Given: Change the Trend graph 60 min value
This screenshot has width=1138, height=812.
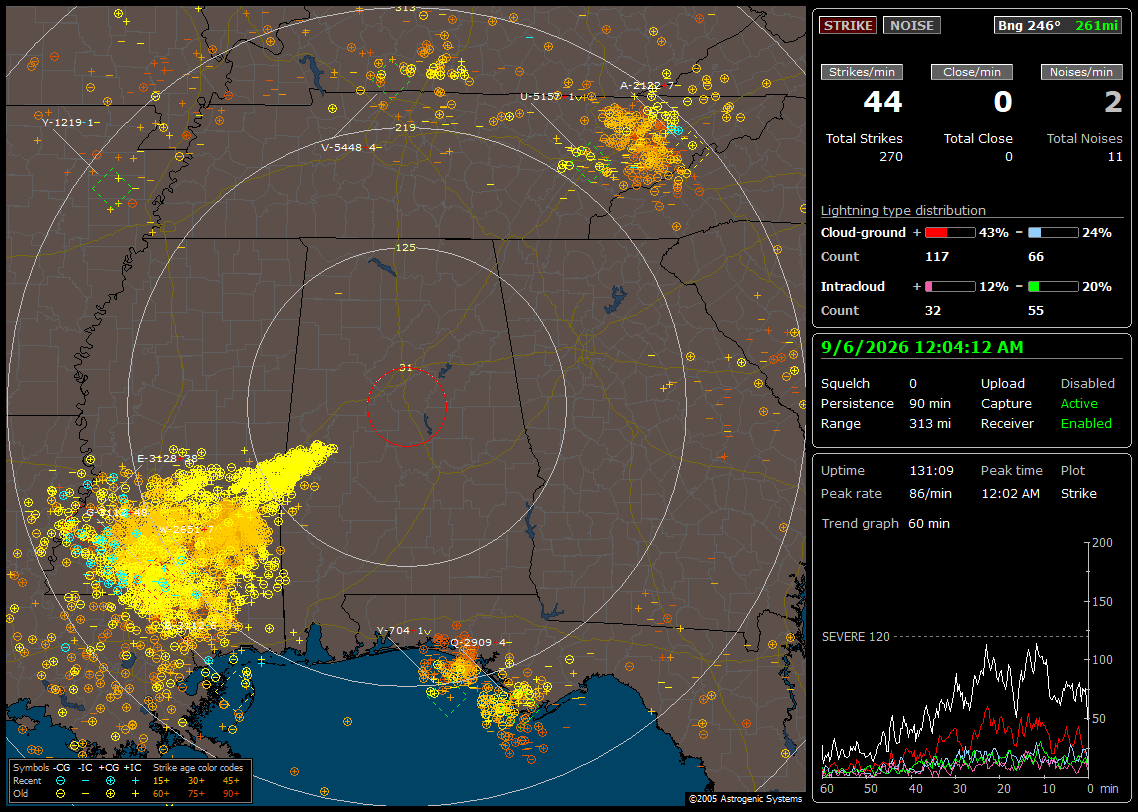Looking at the screenshot, I should pyautogui.click(x=929, y=523).
